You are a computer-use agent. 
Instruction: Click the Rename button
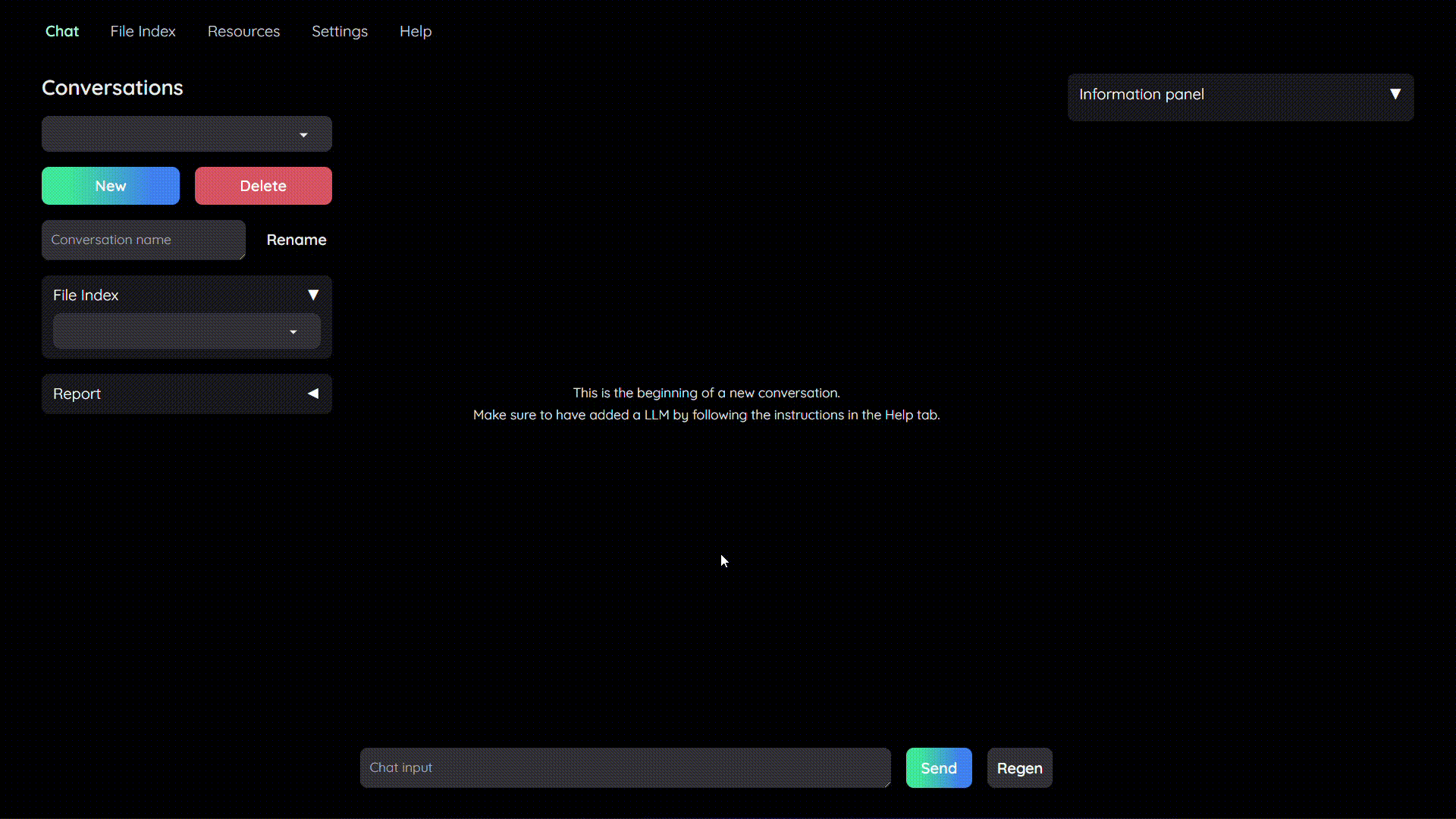click(296, 240)
